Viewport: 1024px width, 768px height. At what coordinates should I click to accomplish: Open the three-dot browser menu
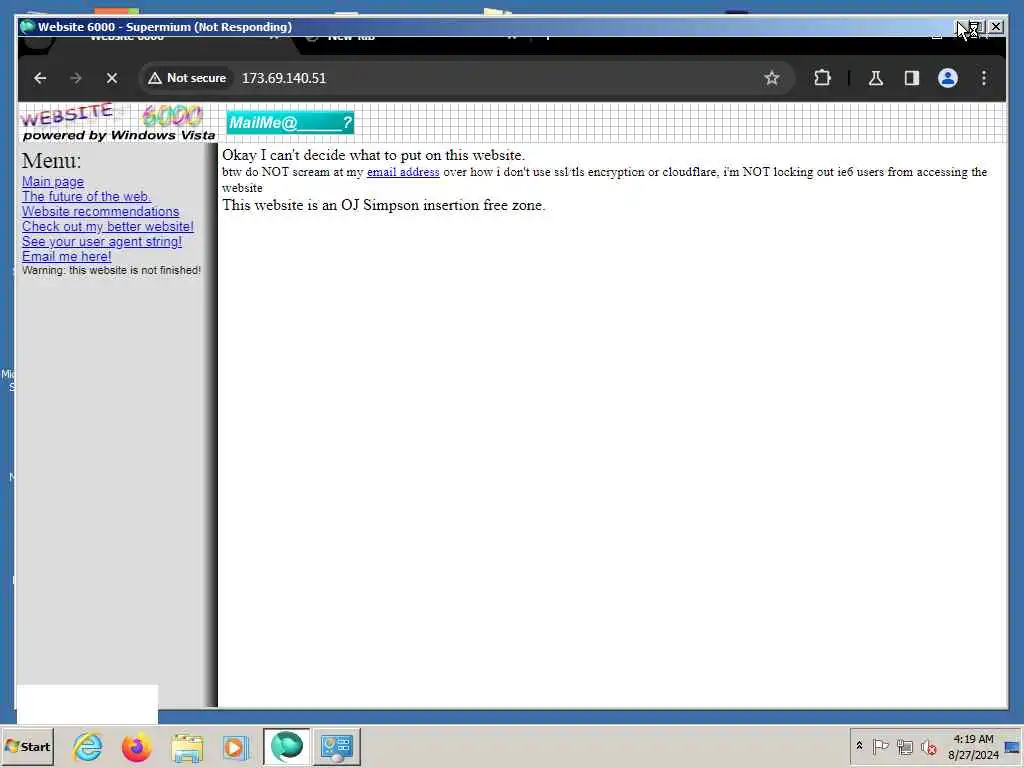pyautogui.click(x=984, y=78)
